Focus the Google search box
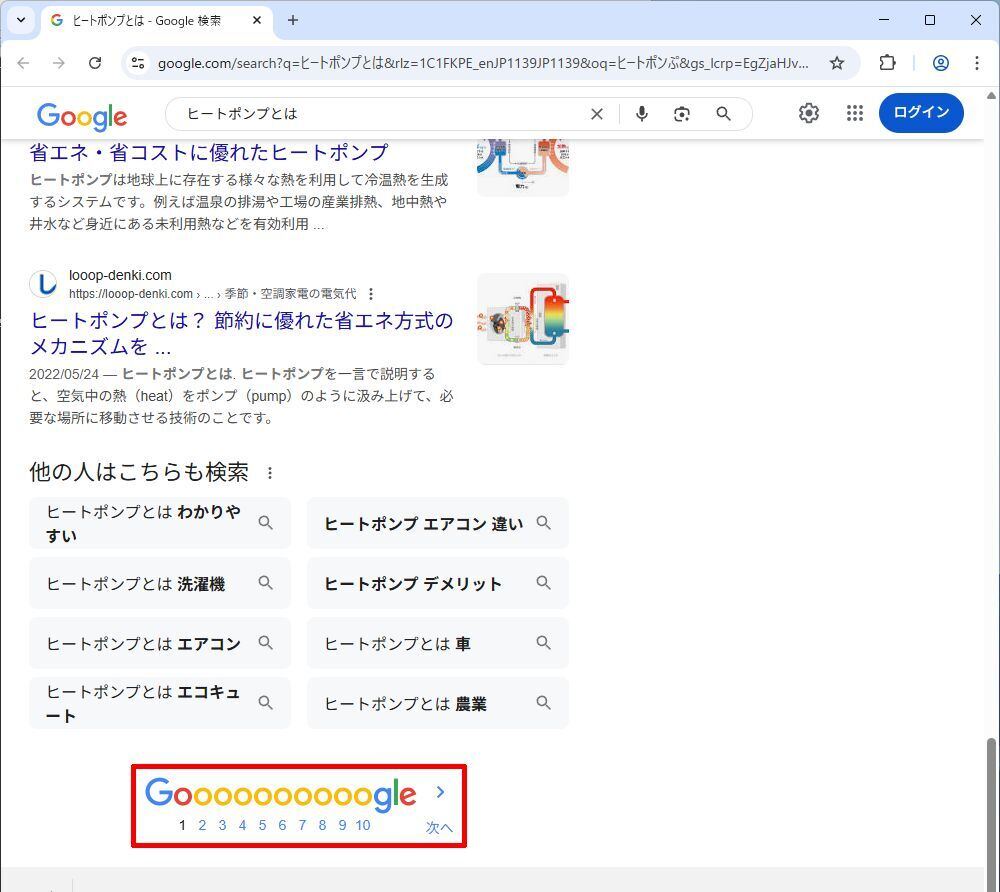Image resolution: width=1000 pixels, height=892 pixels. tap(383, 114)
